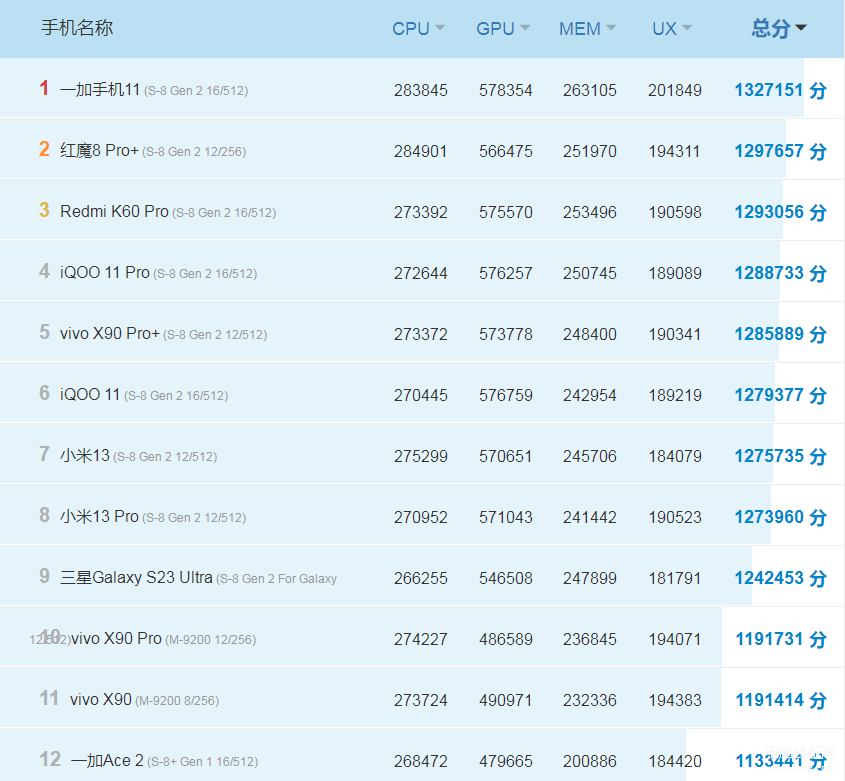Click rank number 12 beside 一加Ace 2
Image resolution: width=845 pixels, height=781 pixels.
pyautogui.click(x=50, y=759)
